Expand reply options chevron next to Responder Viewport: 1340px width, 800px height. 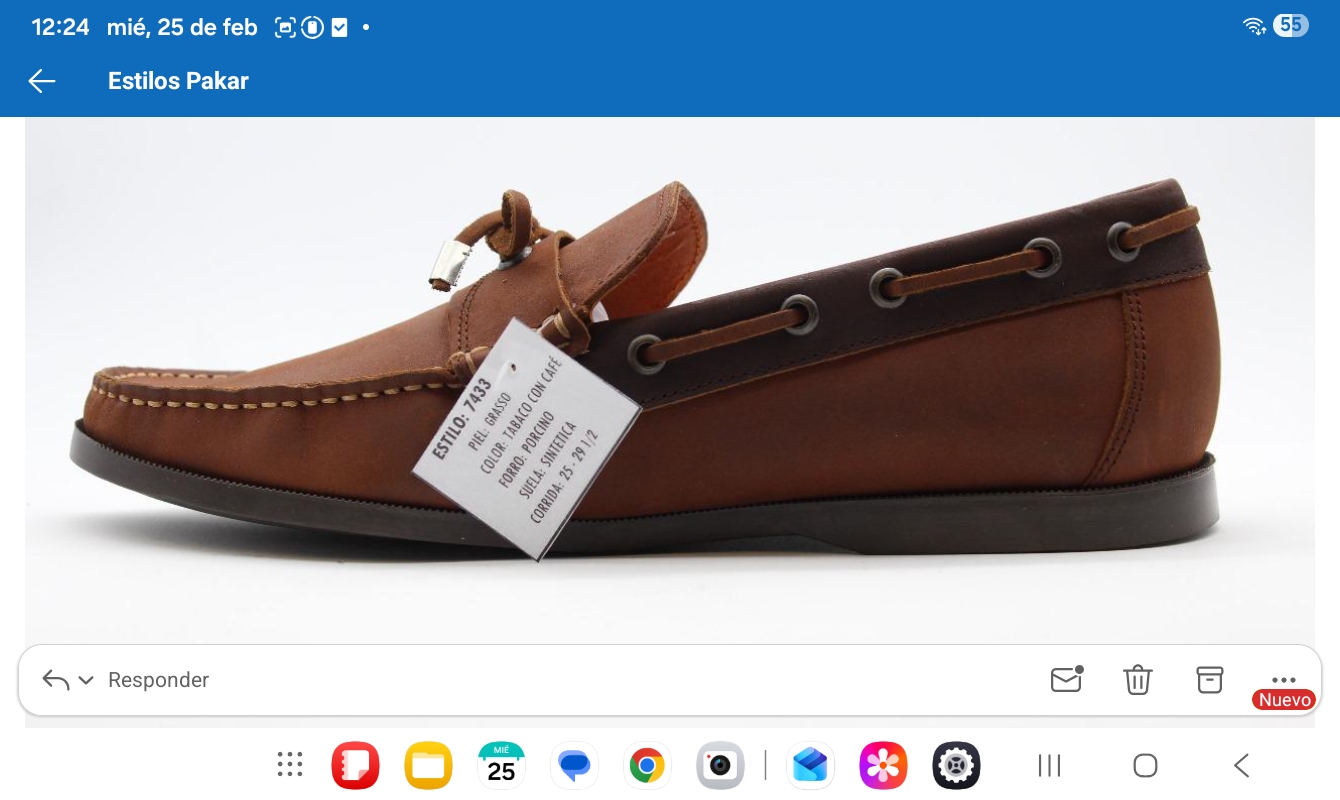tap(86, 680)
